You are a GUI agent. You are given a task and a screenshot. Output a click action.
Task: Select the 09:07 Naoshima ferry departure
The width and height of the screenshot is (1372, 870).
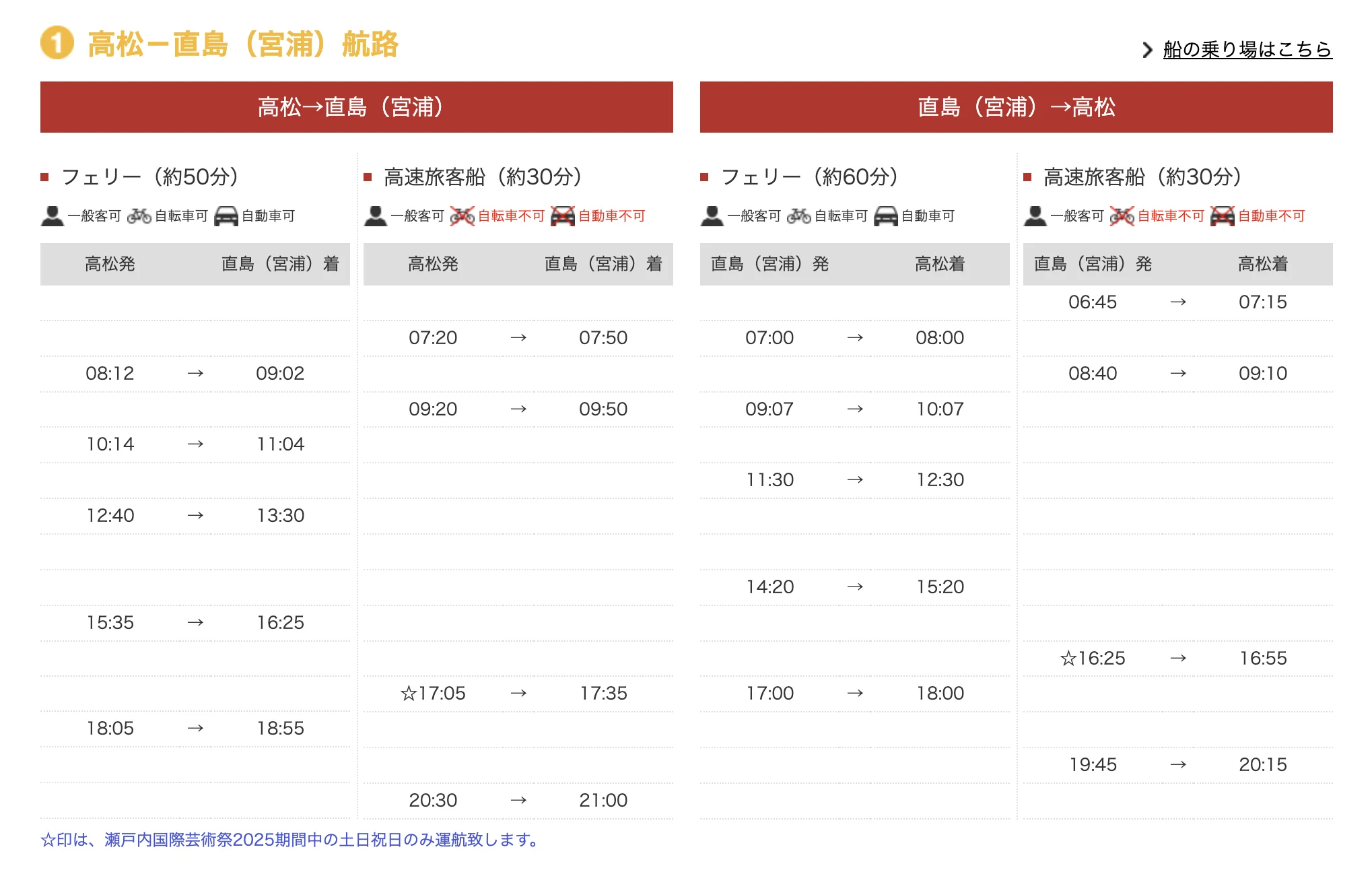(x=769, y=409)
